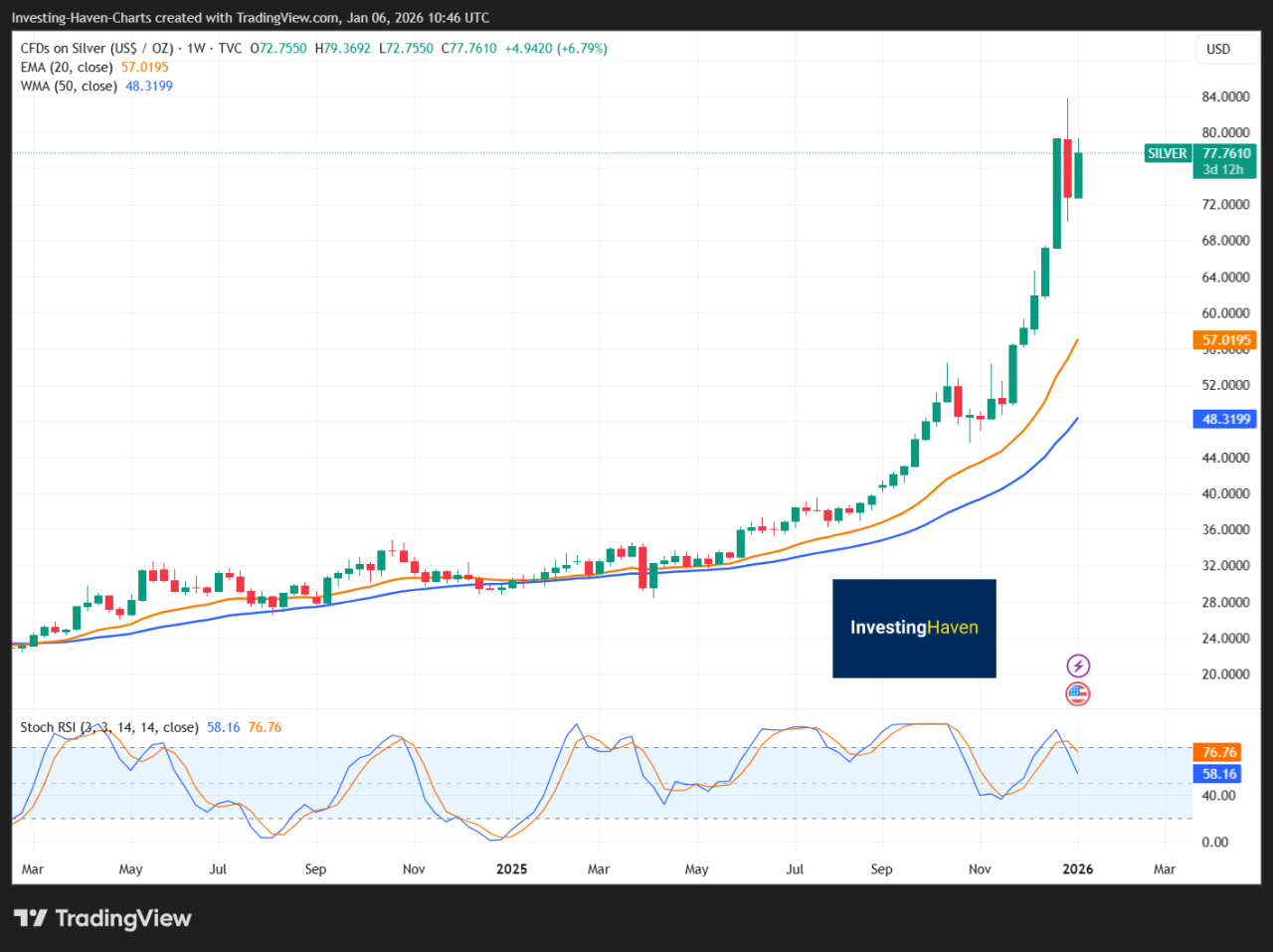Click the TradingView logo at bottom left

coord(102,918)
